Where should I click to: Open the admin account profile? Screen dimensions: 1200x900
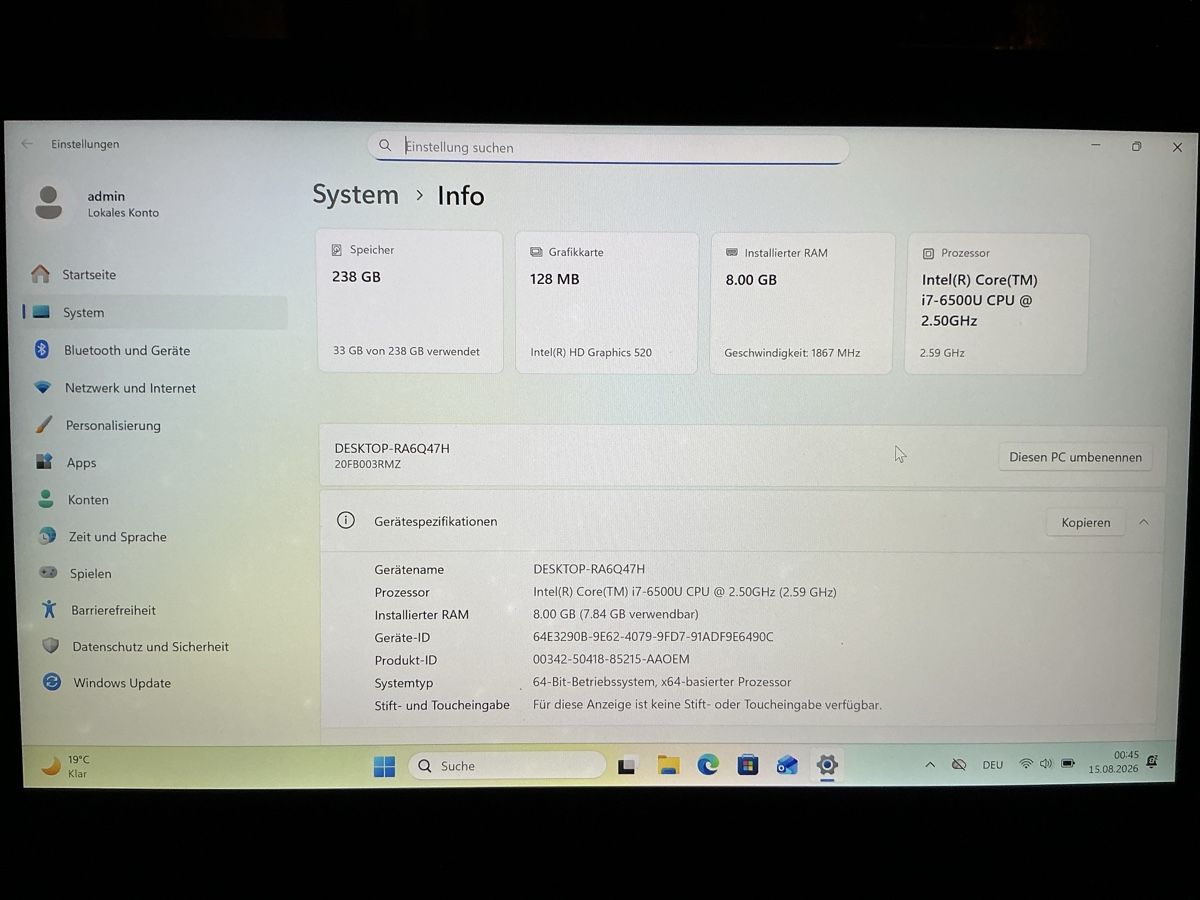click(97, 203)
